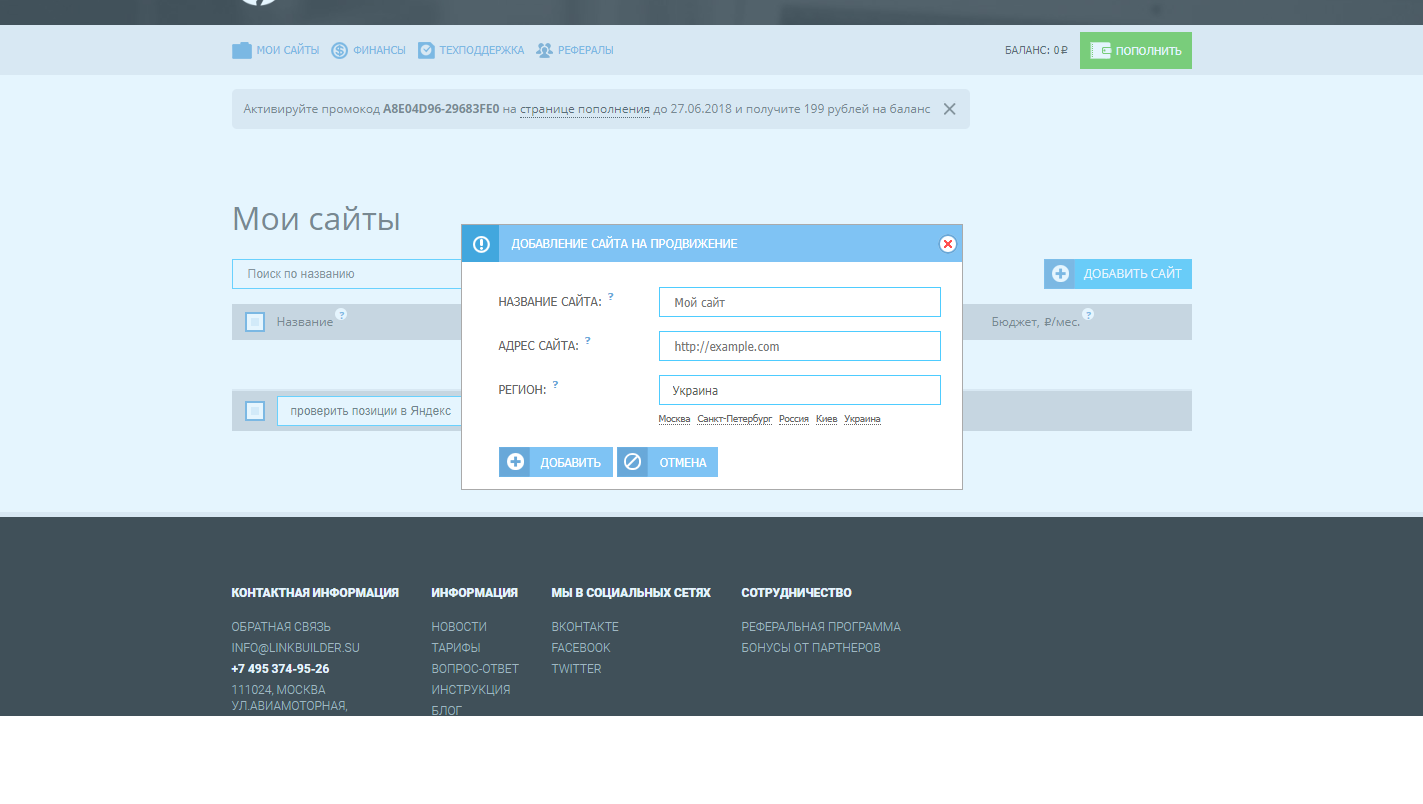Click the green ПОПОЛНИТЬ button
This screenshot has width=1423, height=804.
tap(1136, 51)
